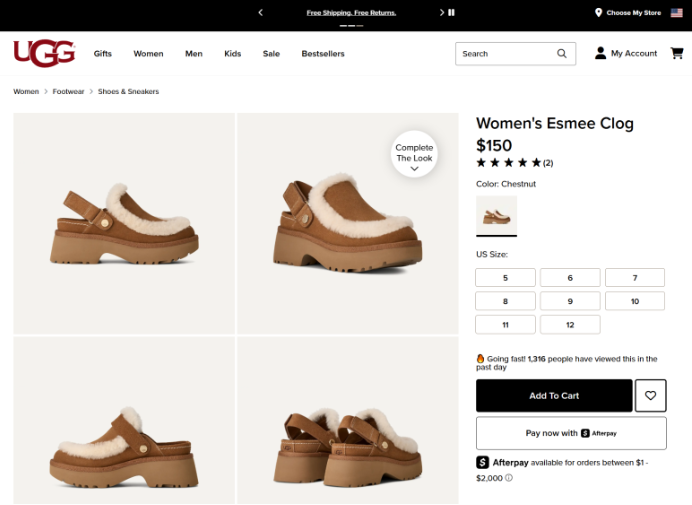Click the UGG logo

(x=44, y=53)
